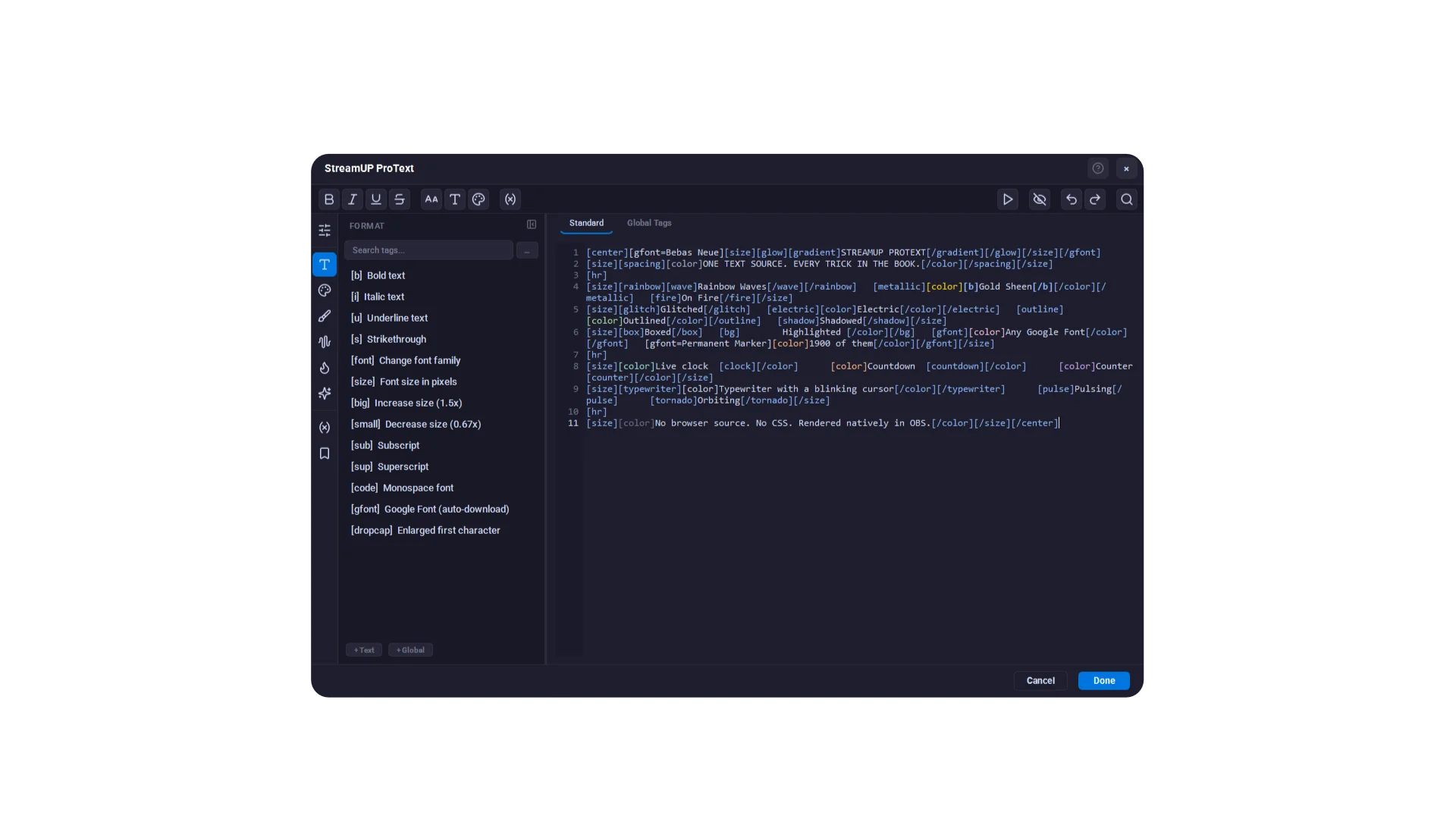This screenshot has width=1456, height=819.
Task: Click the ellipsis button beside Search tags
Action: coord(527,250)
